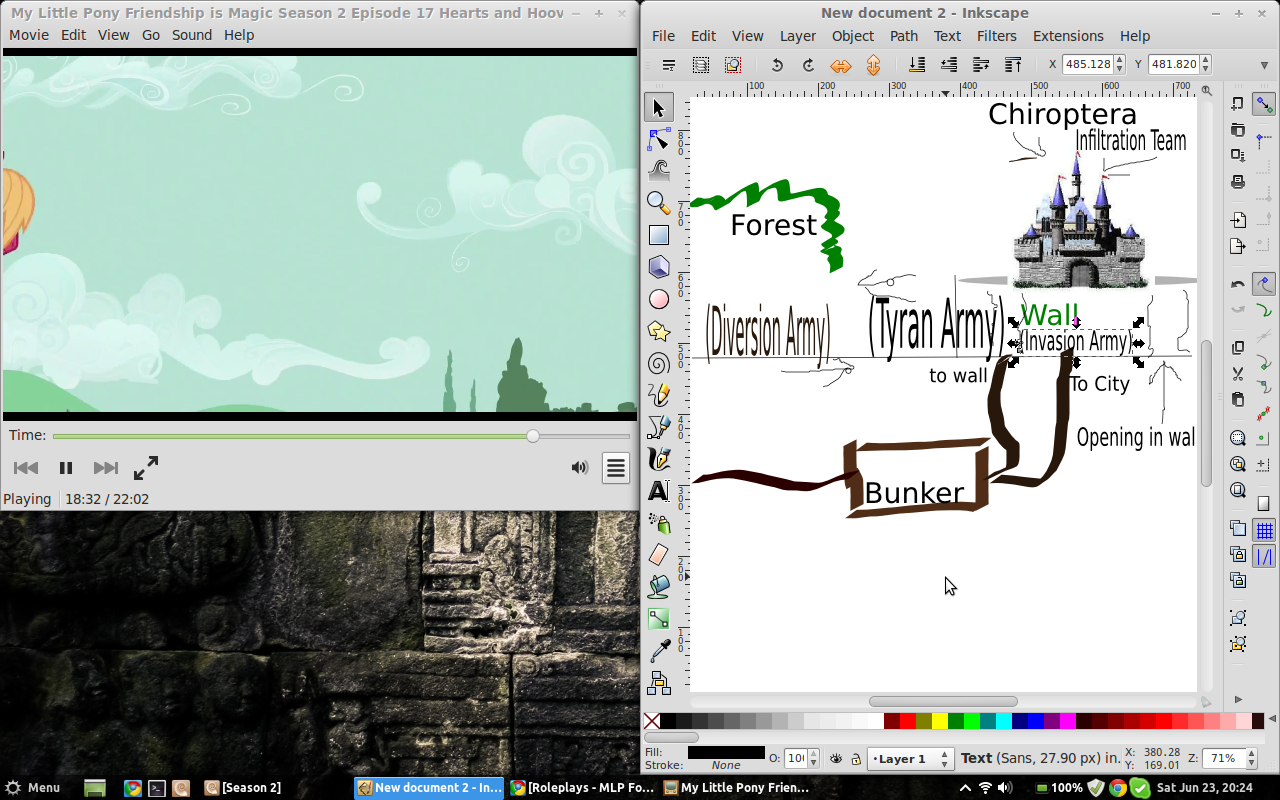This screenshot has width=1280, height=800.
Task: Lower selection to bottom
Action: [917, 65]
